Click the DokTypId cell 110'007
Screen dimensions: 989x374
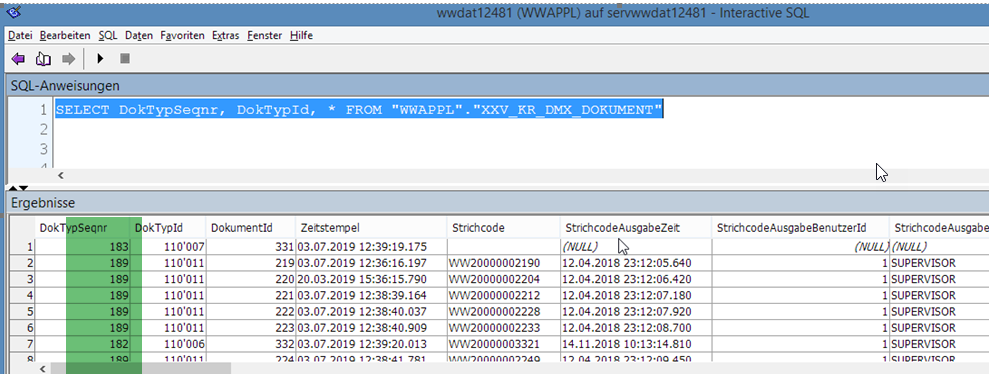click(x=168, y=247)
